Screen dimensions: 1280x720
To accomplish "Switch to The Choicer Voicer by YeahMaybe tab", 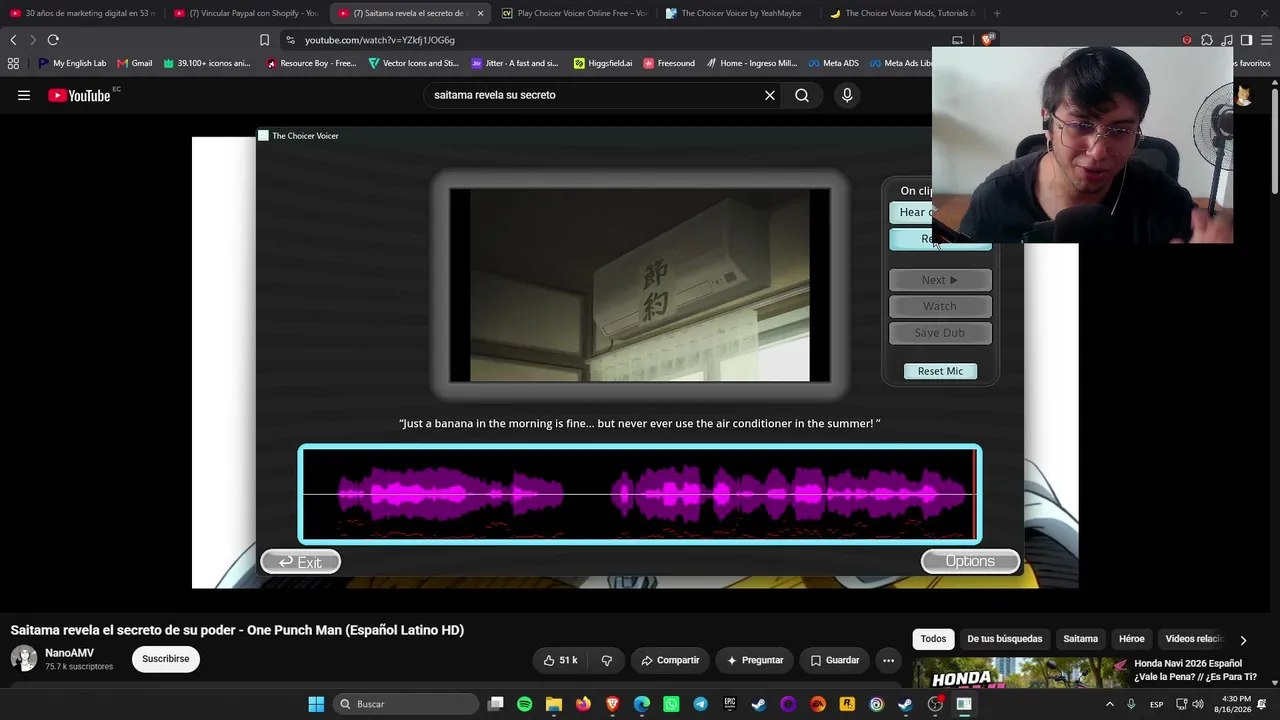I will [738, 13].
